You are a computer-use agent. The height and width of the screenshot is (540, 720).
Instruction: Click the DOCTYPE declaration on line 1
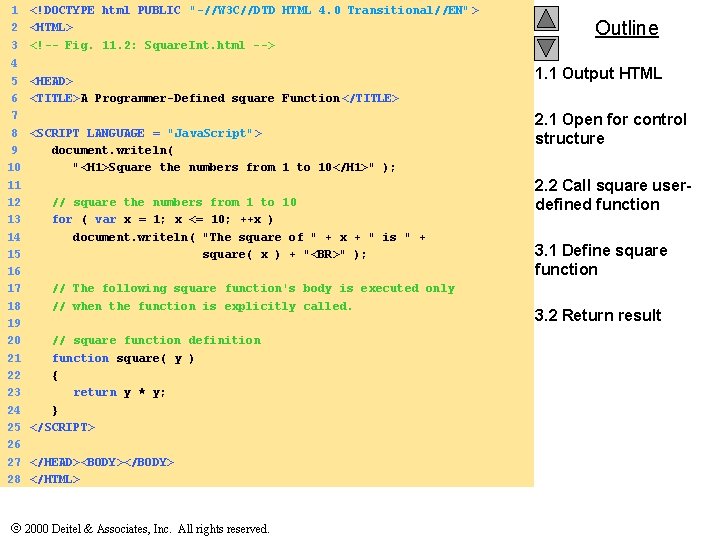point(254,11)
